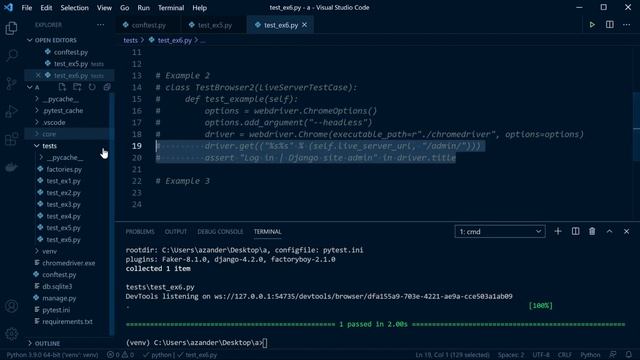Open Run and Debug view icon
Image resolution: width=640 pixels, height=360 pixels.
coord(11,111)
